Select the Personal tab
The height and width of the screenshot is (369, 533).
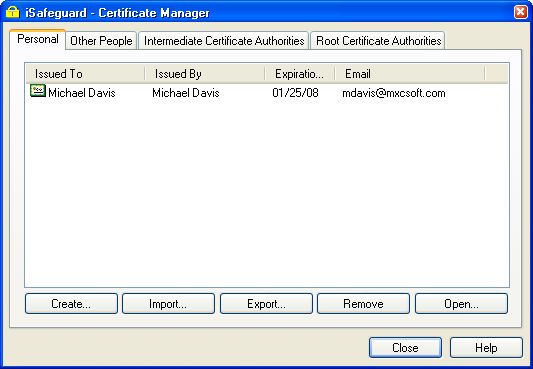(x=38, y=39)
